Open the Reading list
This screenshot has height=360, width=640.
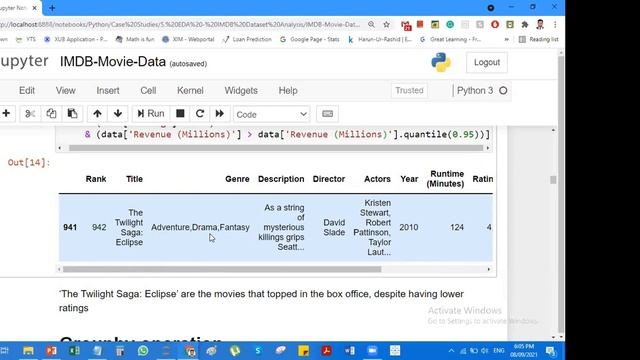[538, 39]
